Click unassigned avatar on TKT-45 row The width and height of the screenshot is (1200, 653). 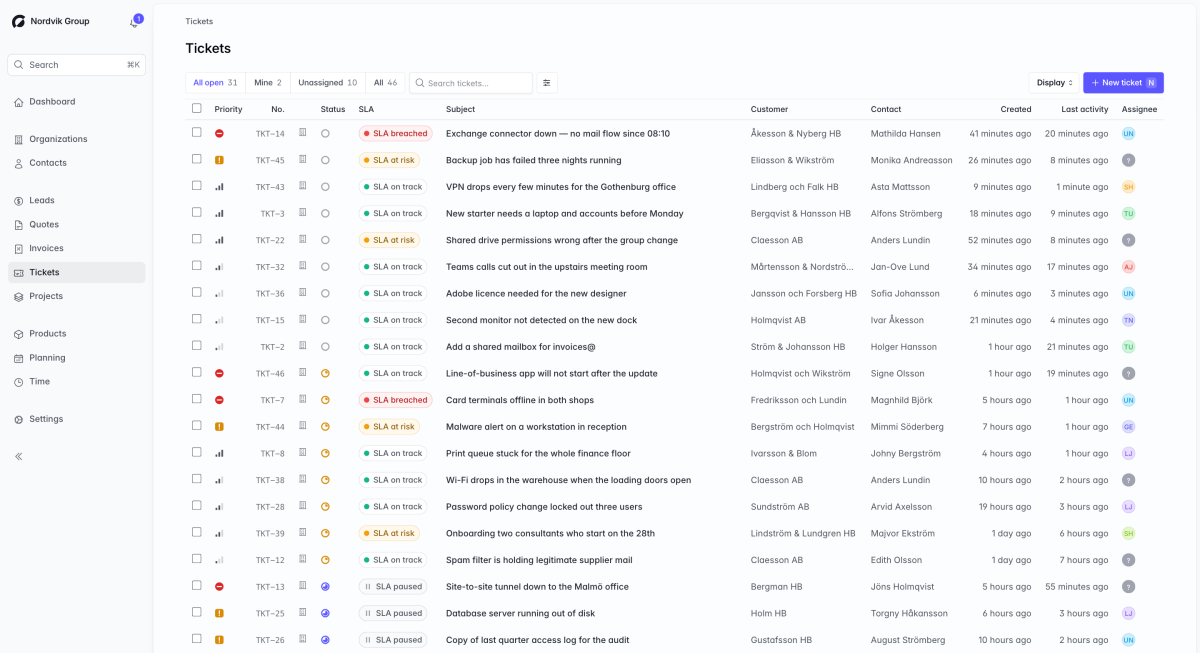(x=1128, y=160)
